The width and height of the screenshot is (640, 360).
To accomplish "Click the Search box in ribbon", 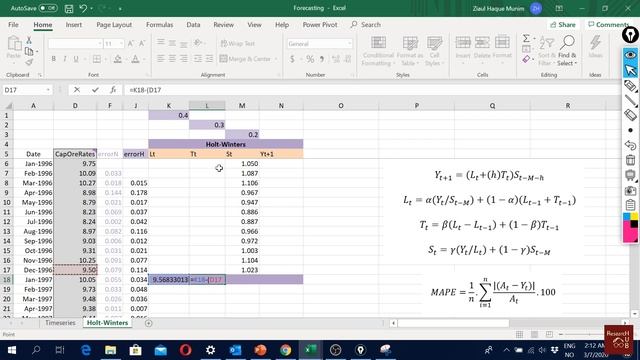I will (x=366, y=24).
